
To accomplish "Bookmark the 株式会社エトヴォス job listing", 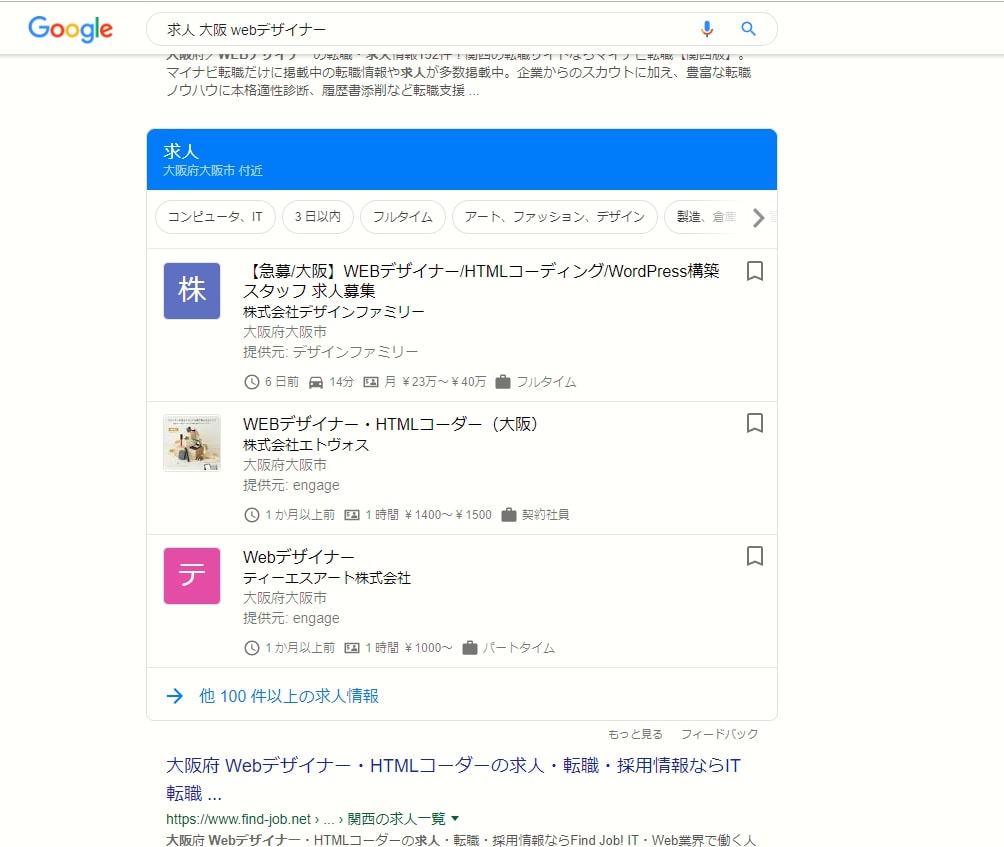I will 755,423.
